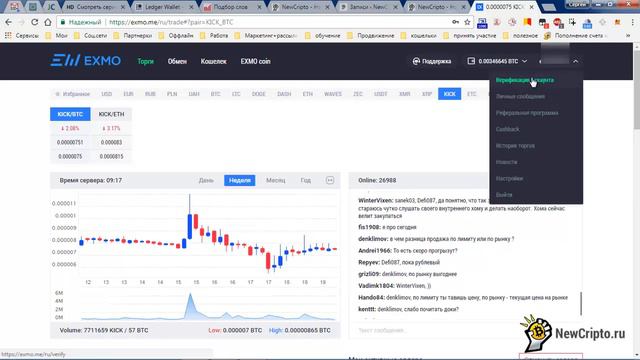
Task: Click the Volume 7711659 KICK text
Action: point(104,330)
